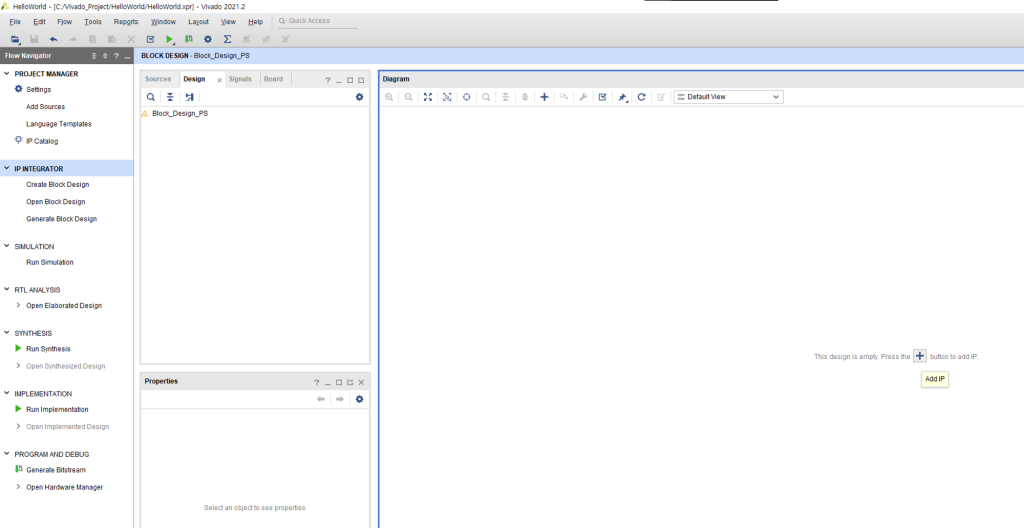Open the Tools menu
1024x528 pixels.
93,22
